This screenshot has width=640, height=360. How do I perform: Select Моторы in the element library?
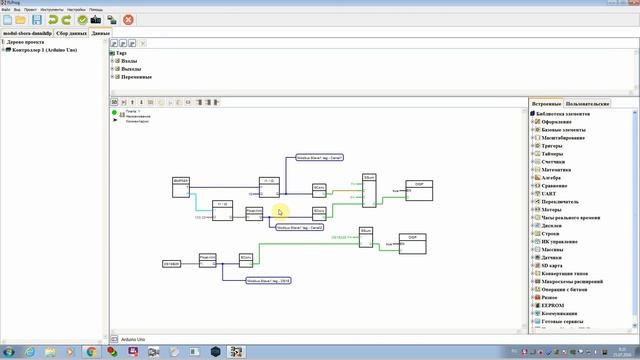tap(551, 210)
